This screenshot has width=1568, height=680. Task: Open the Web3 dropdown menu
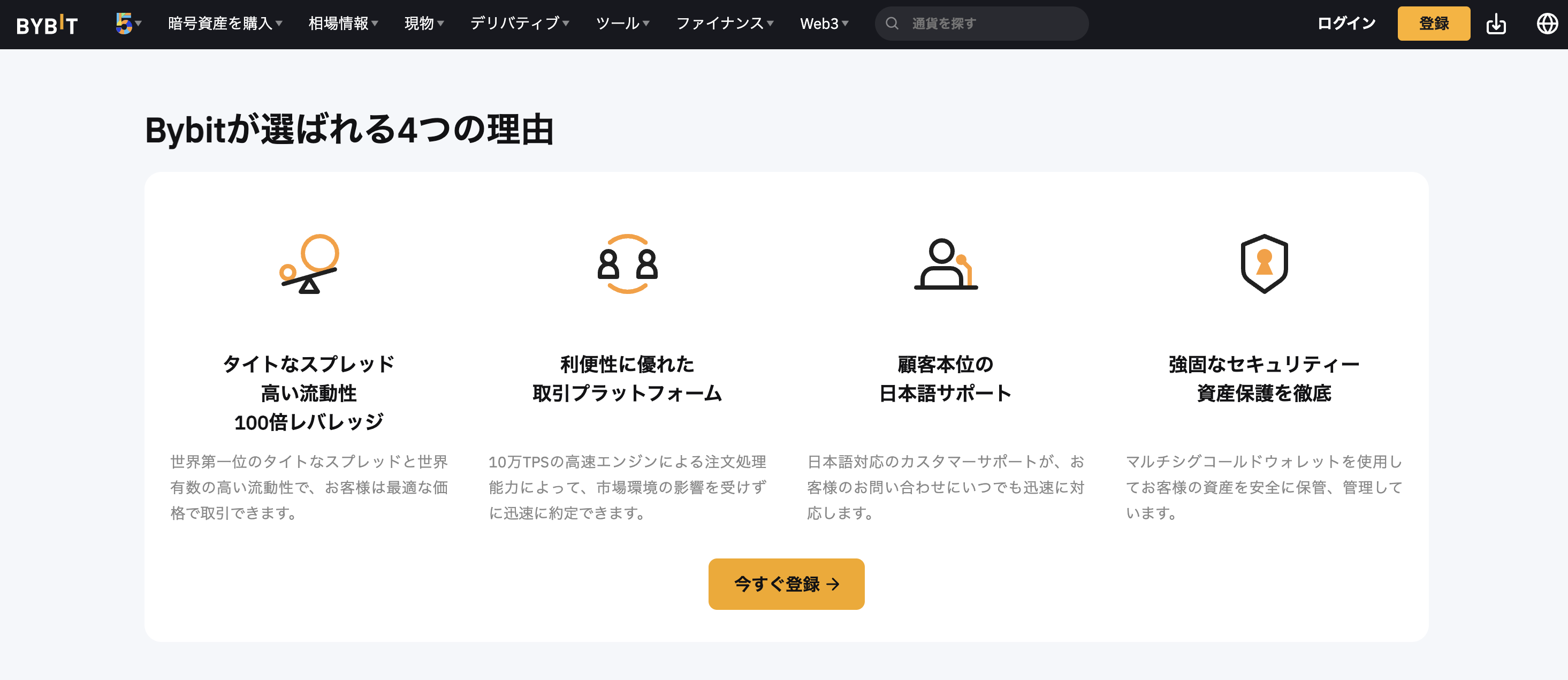[x=824, y=24]
